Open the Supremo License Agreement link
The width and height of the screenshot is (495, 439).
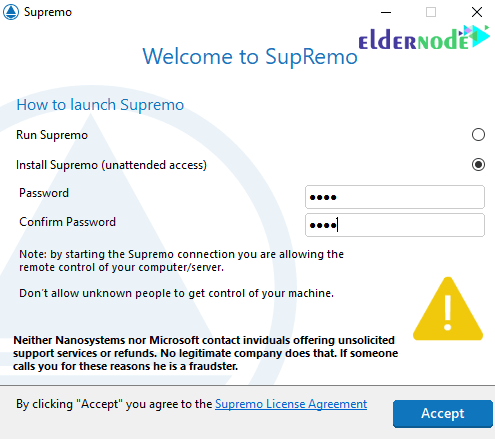coord(291,404)
